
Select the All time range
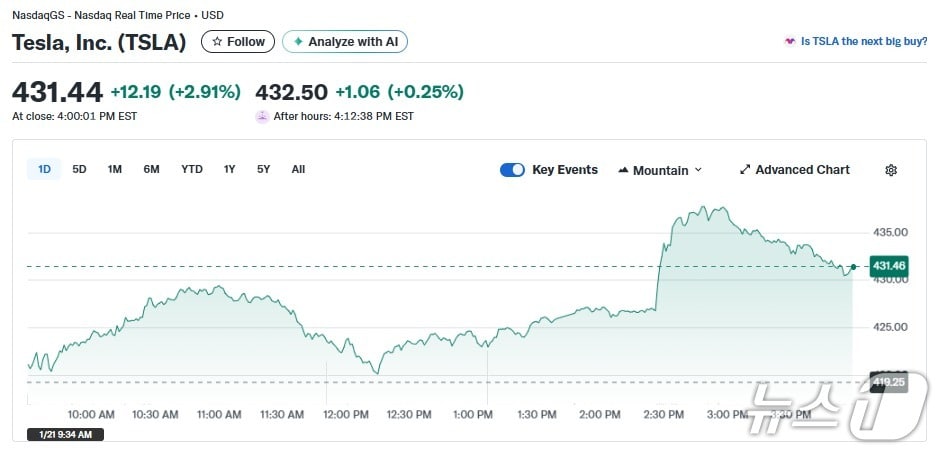(x=298, y=169)
